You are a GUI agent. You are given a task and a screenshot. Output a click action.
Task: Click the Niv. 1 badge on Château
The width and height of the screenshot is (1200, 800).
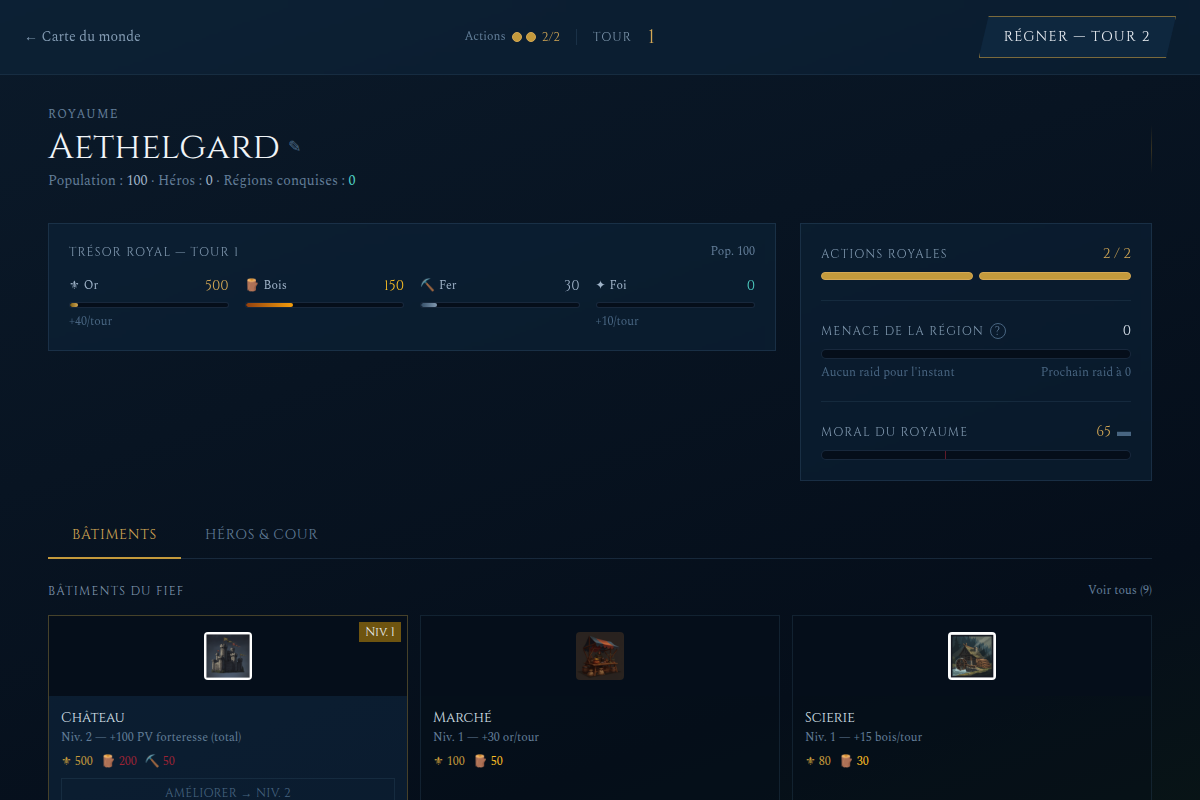click(380, 632)
